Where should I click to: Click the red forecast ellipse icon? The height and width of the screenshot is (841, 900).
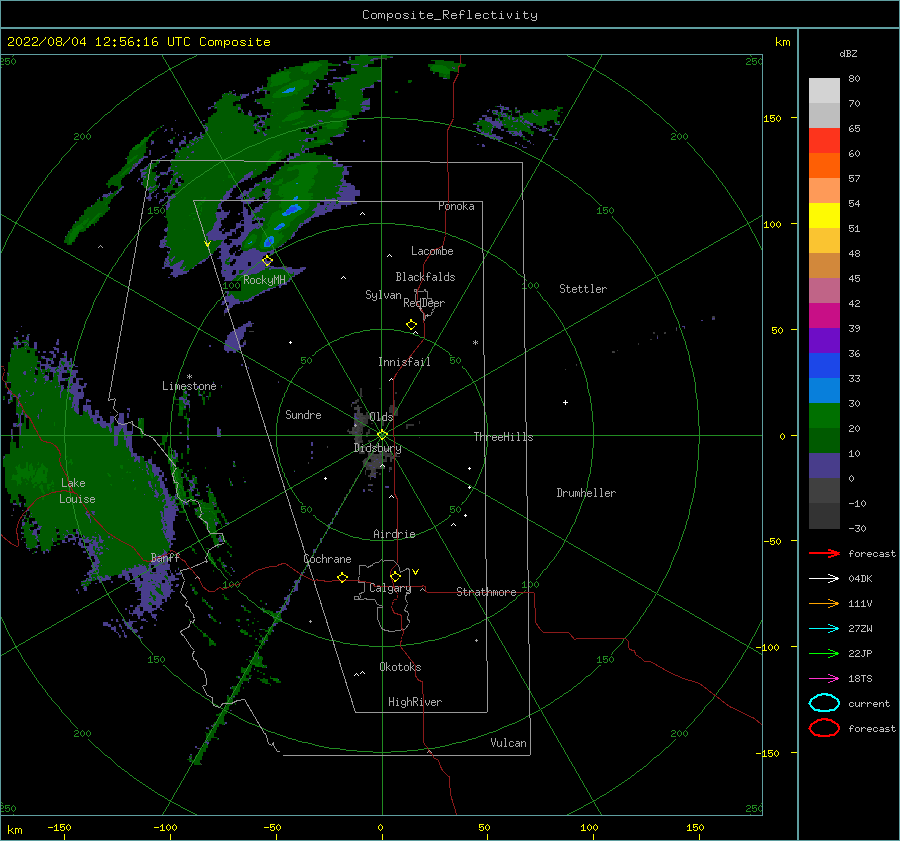(824, 728)
